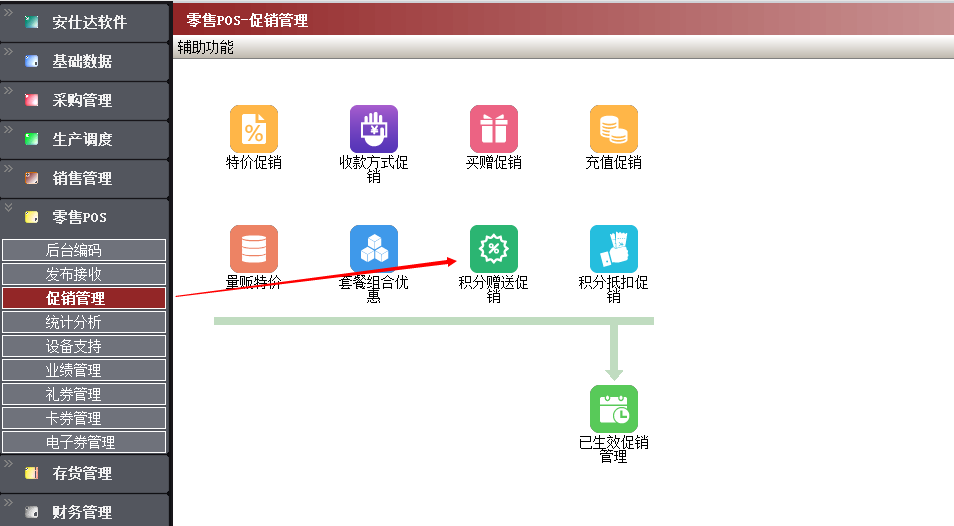Viewport: 954px width, 526px height.
Task: Open 统计分析 in the sidebar
Action: click(84, 322)
